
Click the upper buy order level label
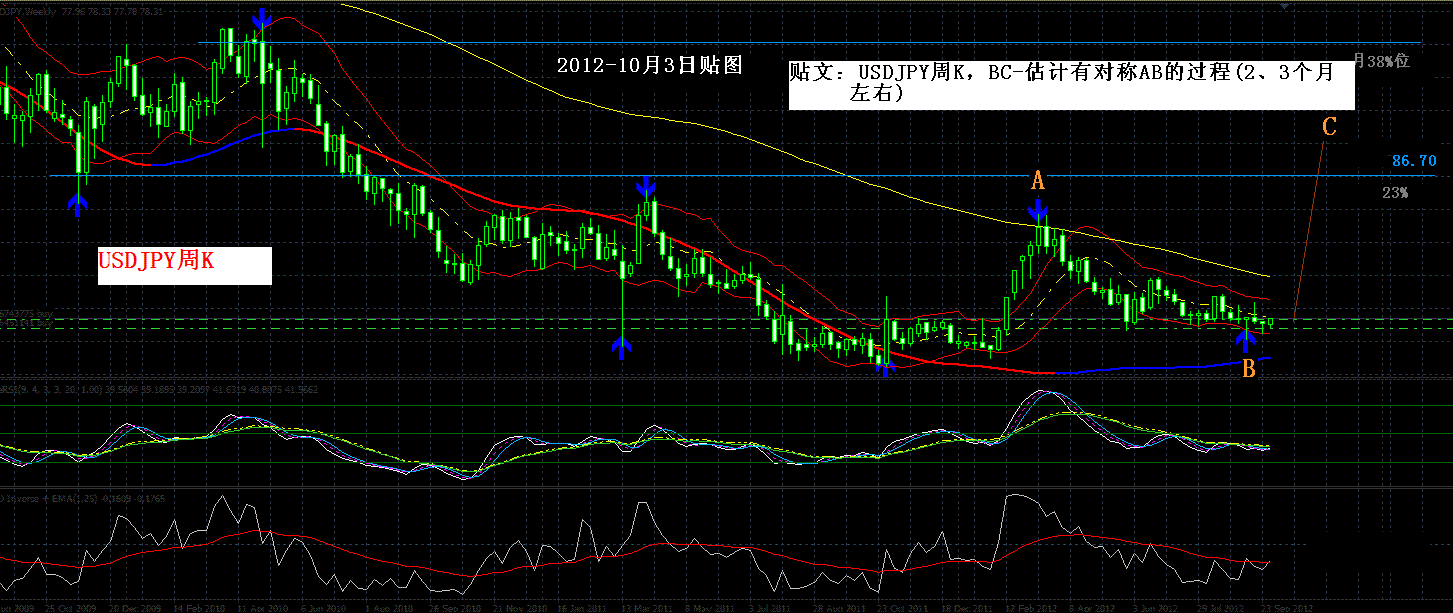(x=27, y=314)
